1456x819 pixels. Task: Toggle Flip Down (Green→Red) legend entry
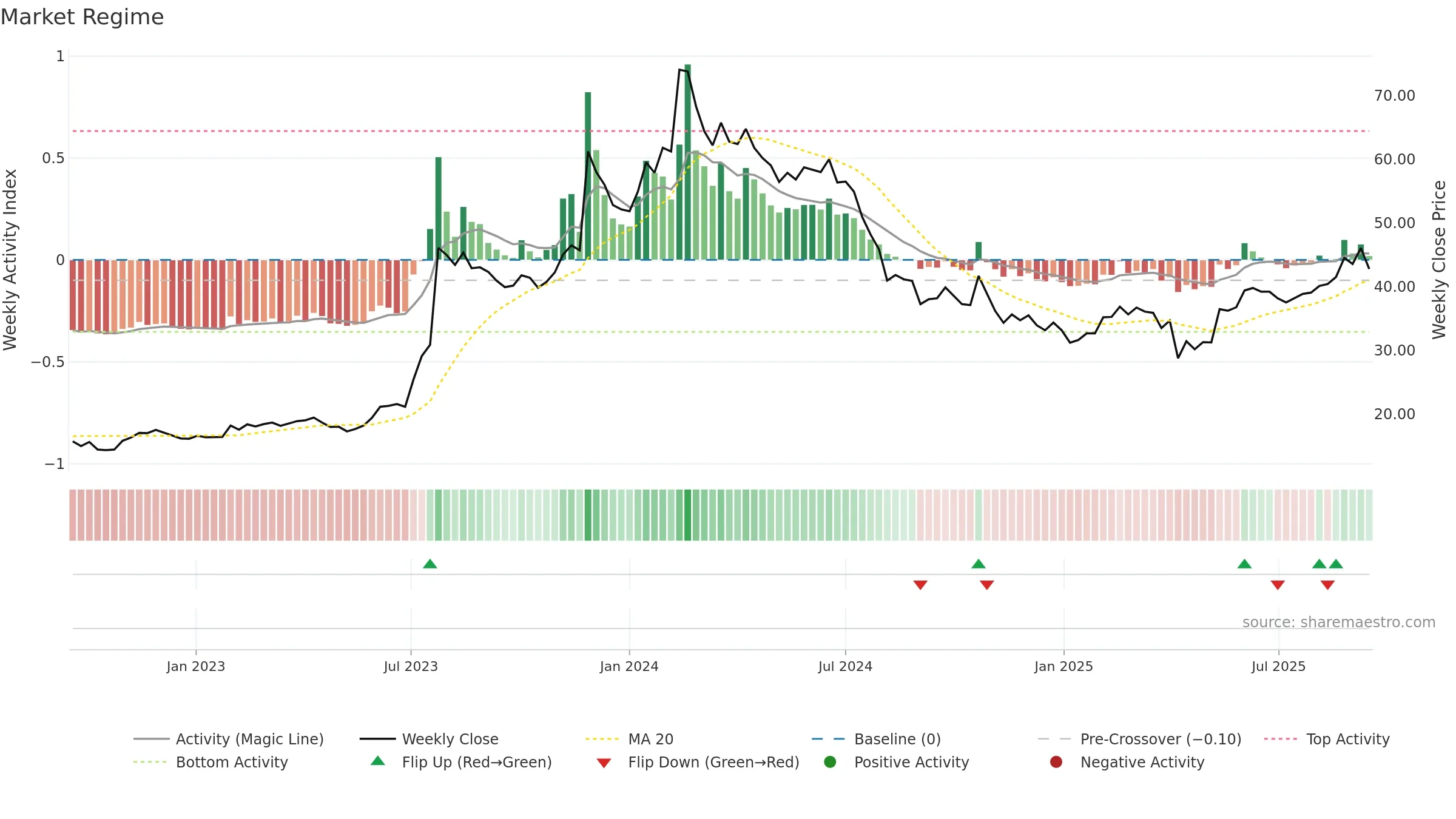coord(698,762)
